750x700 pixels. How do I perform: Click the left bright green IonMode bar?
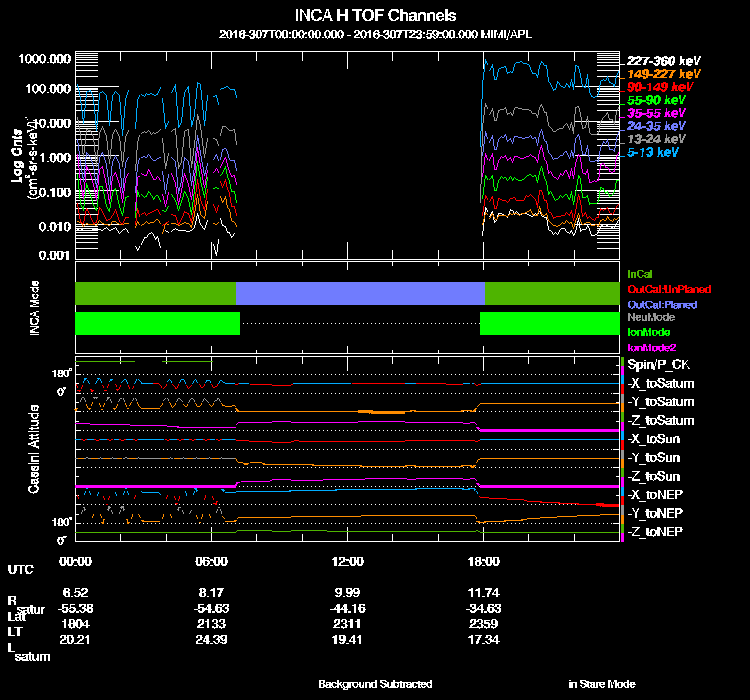157,323
